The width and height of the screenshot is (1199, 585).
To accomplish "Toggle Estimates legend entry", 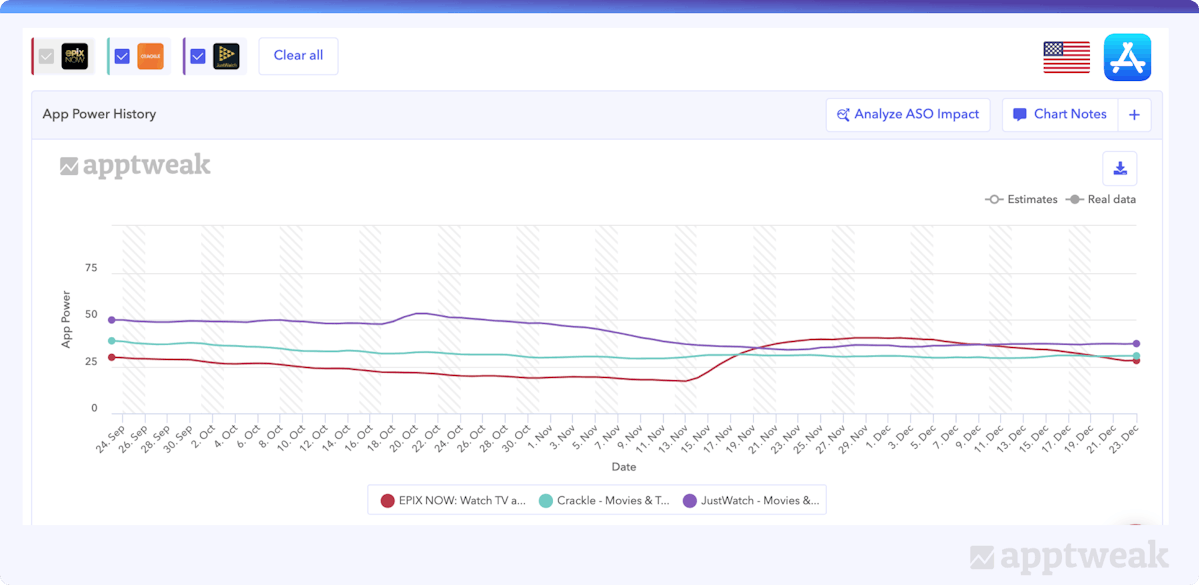I will pyautogui.click(x=1021, y=199).
